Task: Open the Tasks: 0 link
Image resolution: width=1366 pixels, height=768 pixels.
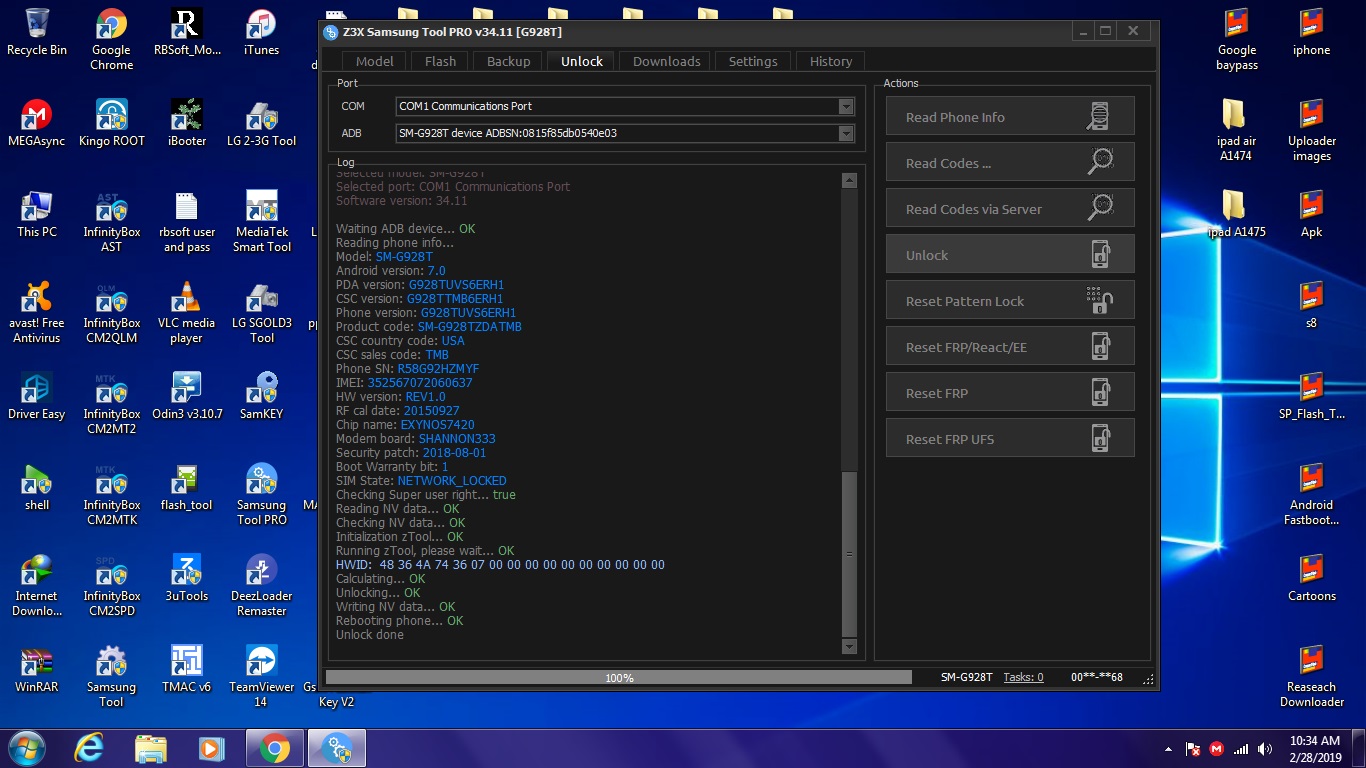Action: tap(1023, 677)
